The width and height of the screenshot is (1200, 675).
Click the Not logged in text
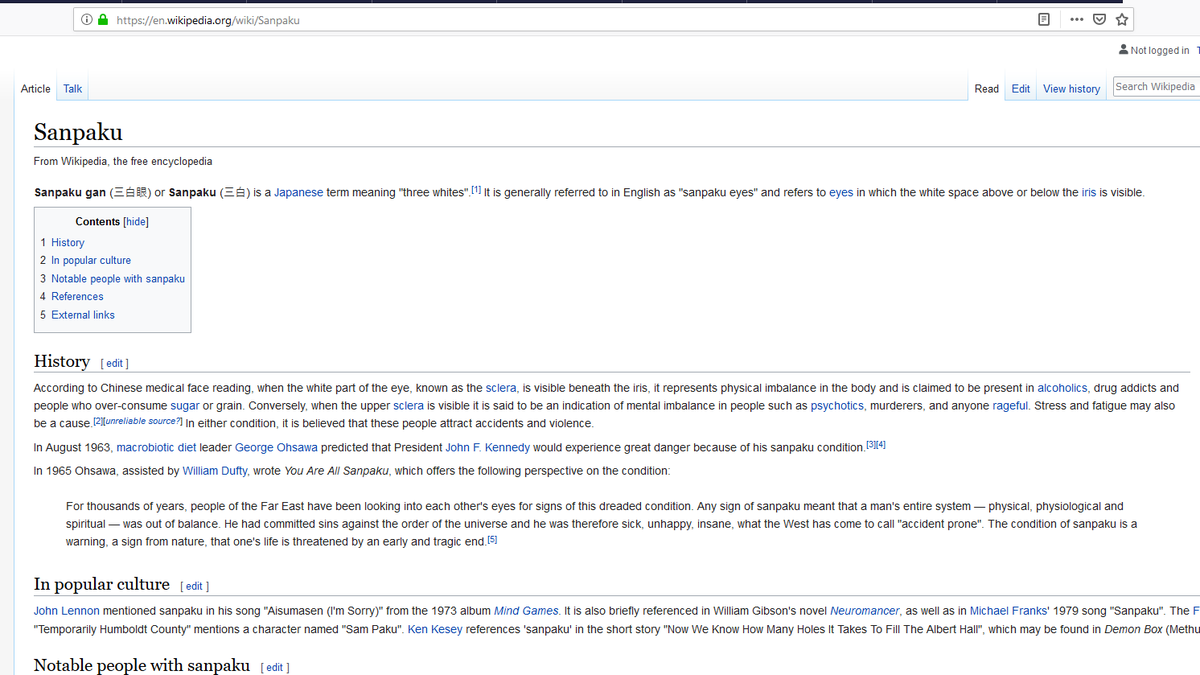tap(1160, 50)
